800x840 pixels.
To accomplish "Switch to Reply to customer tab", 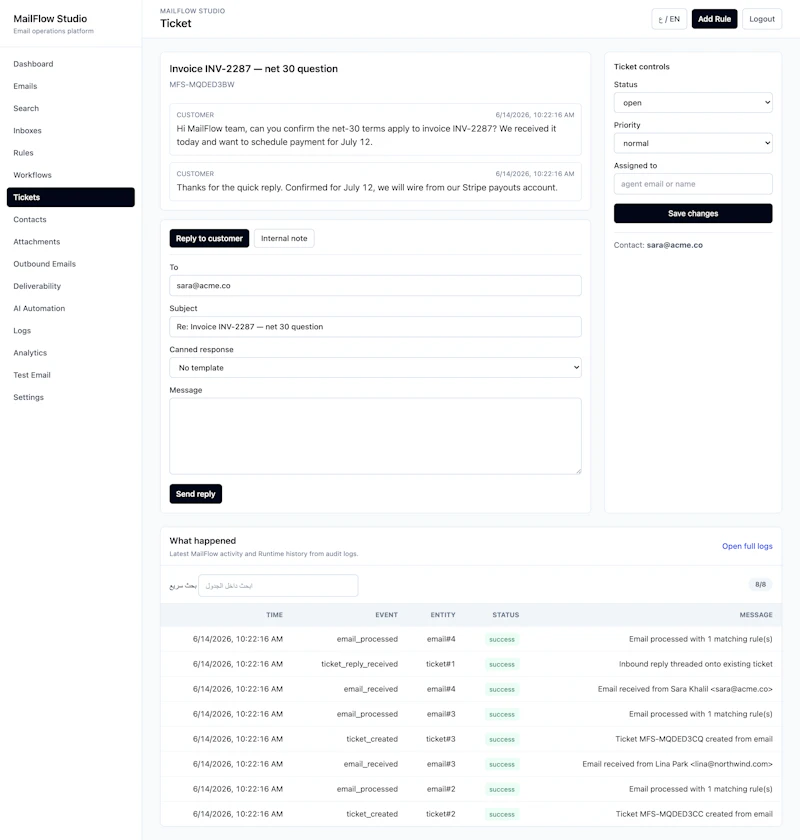I will (x=209, y=238).
